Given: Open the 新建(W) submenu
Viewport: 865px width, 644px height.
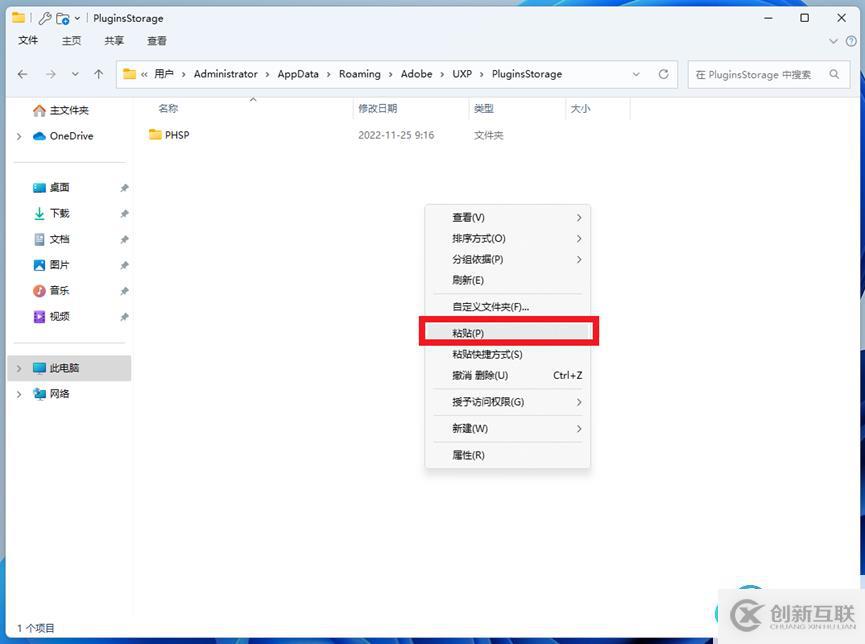Looking at the screenshot, I should tap(508, 428).
